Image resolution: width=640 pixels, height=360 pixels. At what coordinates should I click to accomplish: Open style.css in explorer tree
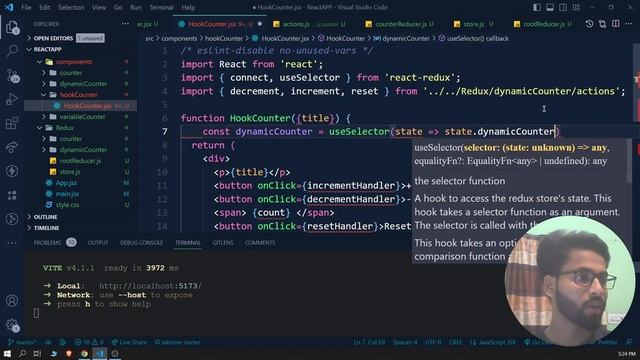pos(68,205)
